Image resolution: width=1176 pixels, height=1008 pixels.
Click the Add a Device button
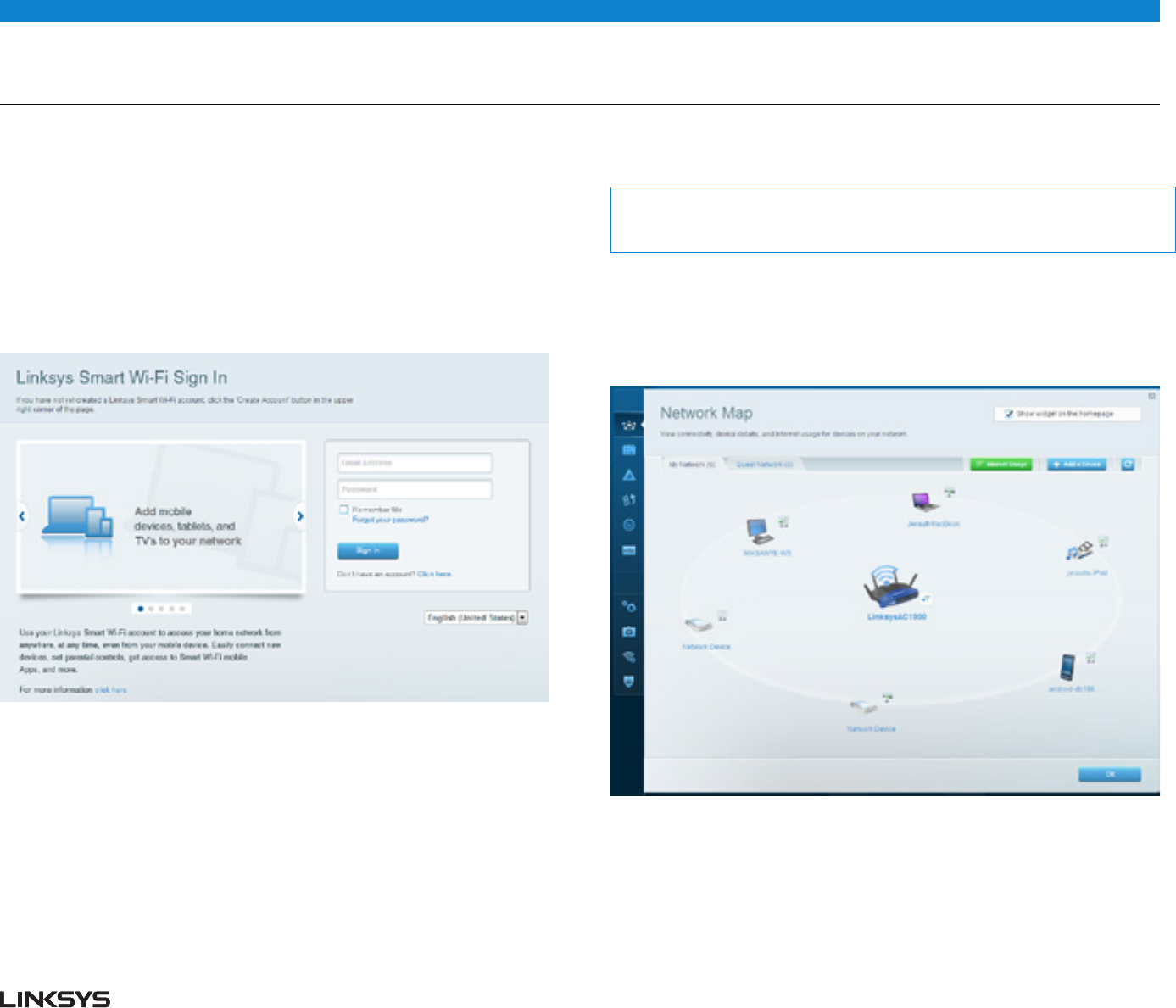(1077, 465)
